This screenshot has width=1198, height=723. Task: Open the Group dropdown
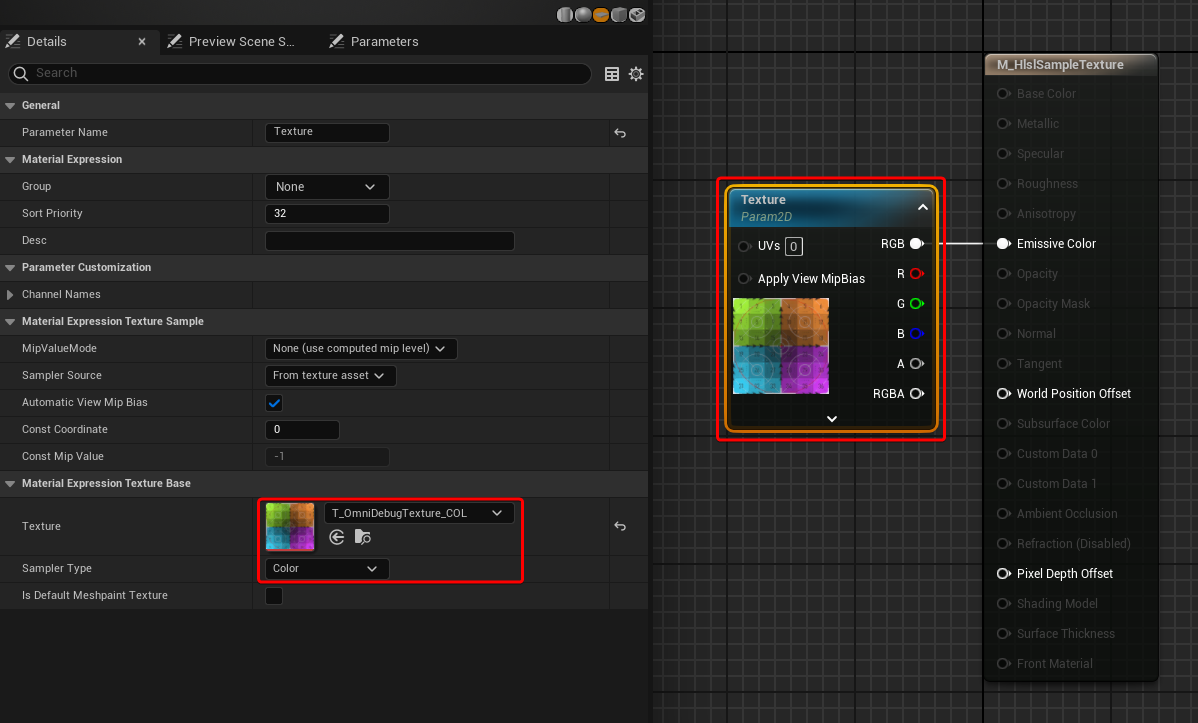pyautogui.click(x=326, y=187)
